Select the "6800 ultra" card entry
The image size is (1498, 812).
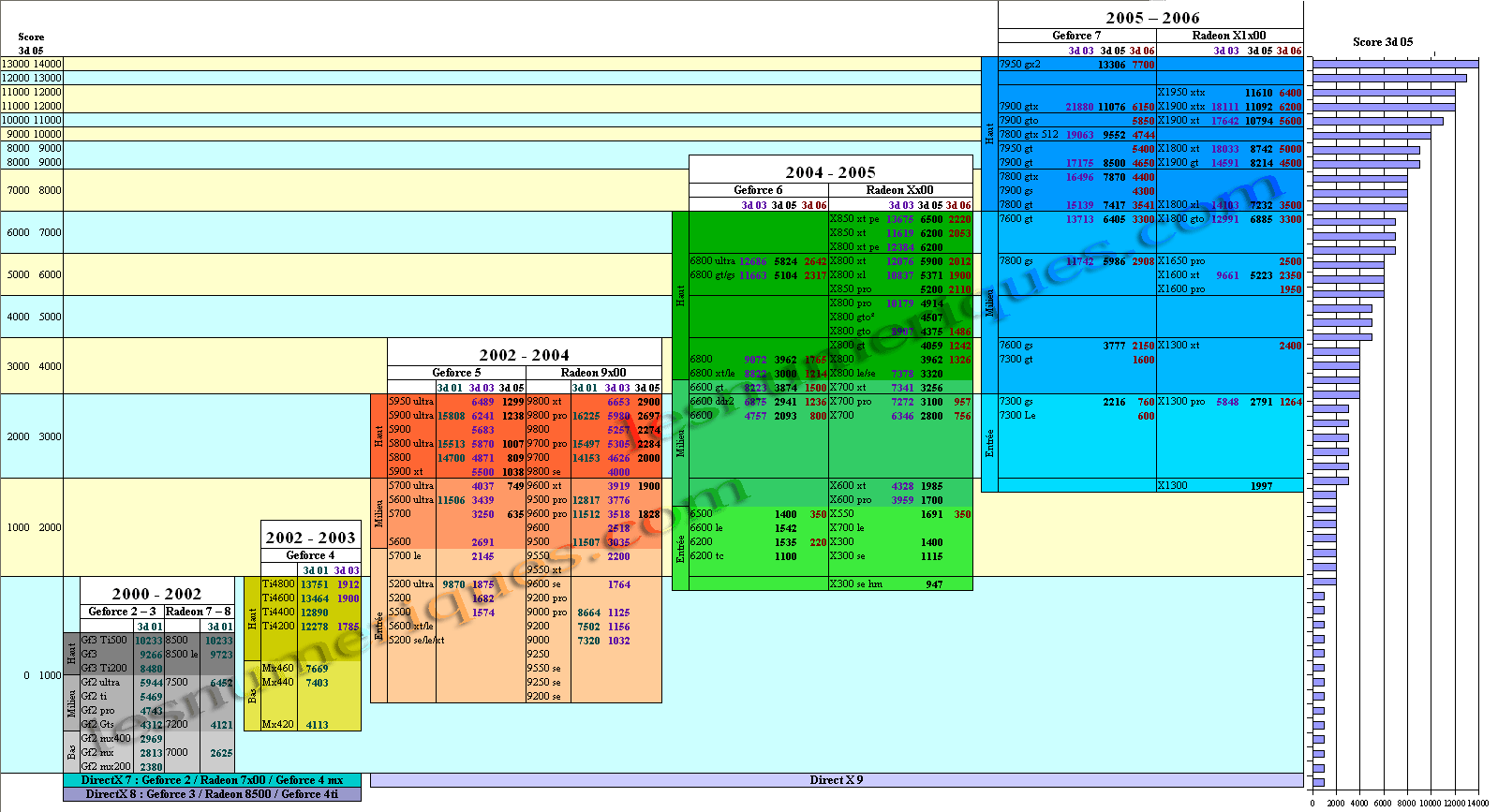712,261
